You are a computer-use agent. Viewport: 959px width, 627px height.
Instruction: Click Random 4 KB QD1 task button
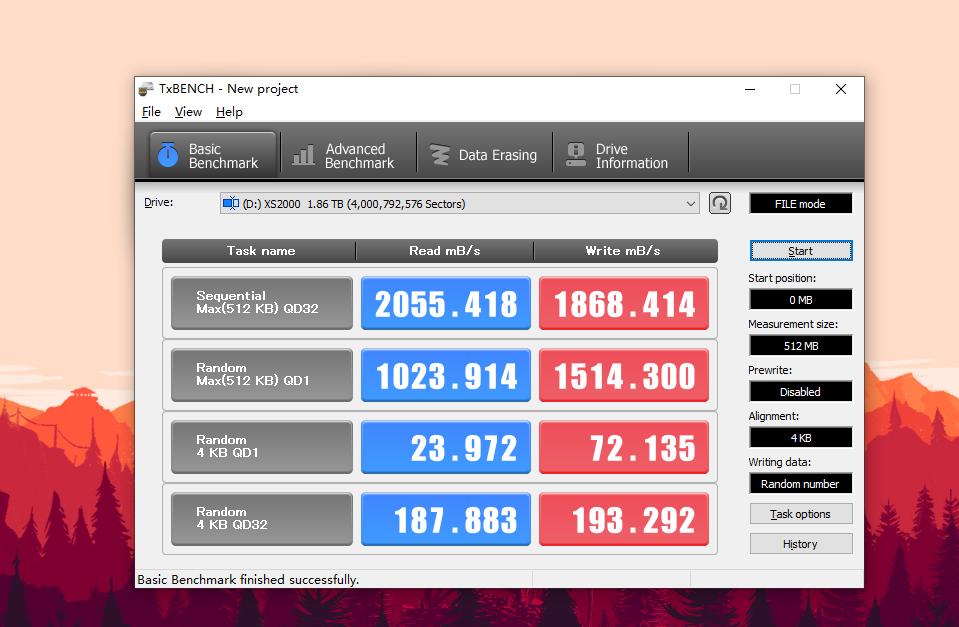pos(262,447)
